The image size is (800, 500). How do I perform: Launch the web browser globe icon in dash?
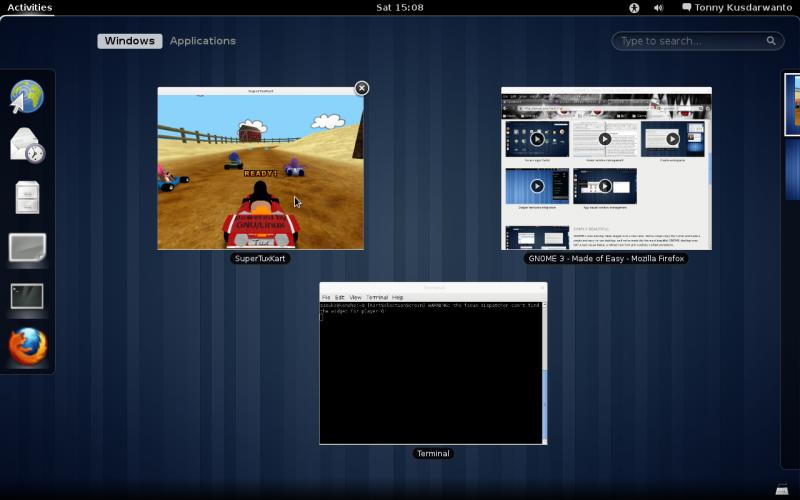[27, 97]
